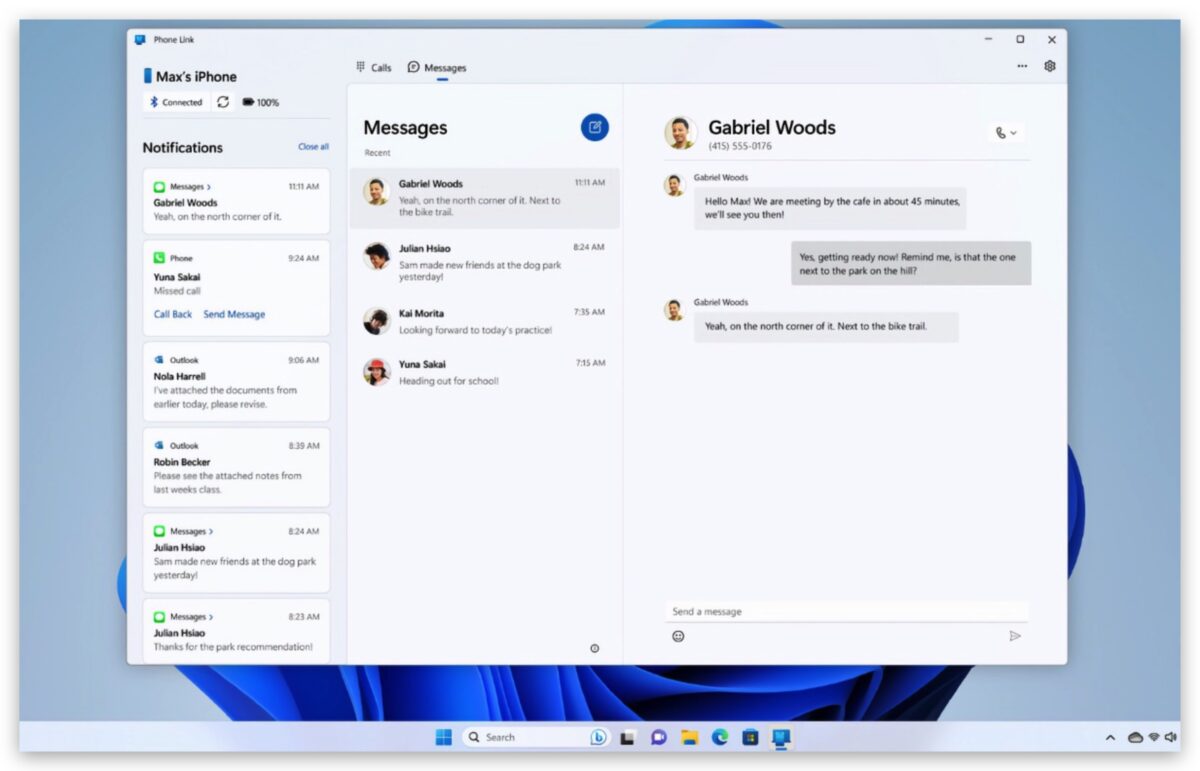Click Yuna Sakai's avatar in message list

click(x=377, y=372)
